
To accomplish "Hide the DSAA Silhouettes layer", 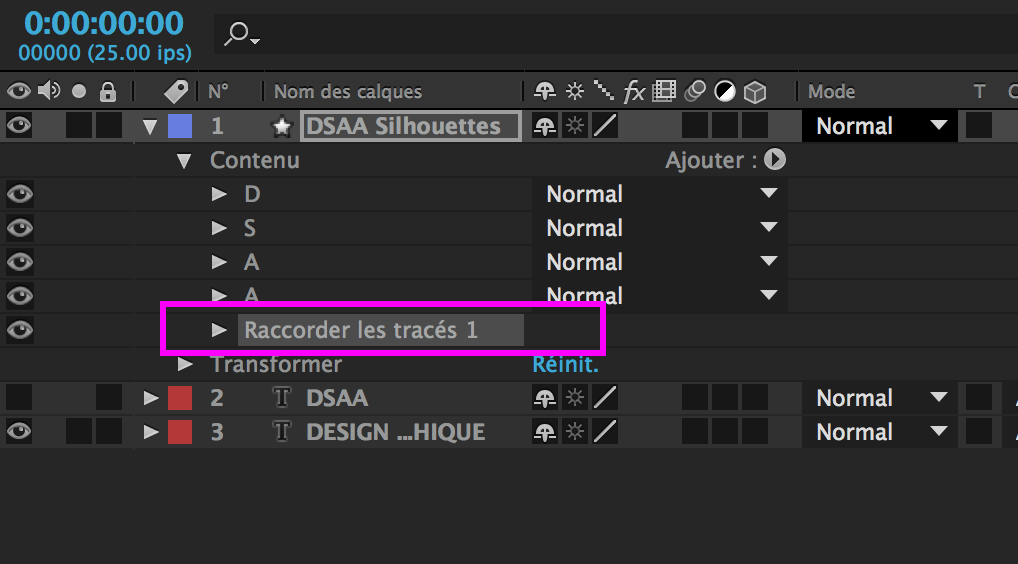I will (x=19, y=126).
